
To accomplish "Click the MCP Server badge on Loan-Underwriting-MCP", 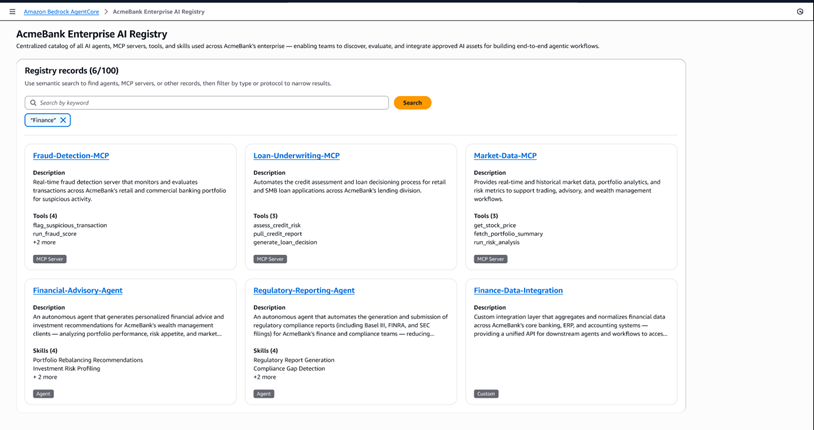I will pos(270,259).
